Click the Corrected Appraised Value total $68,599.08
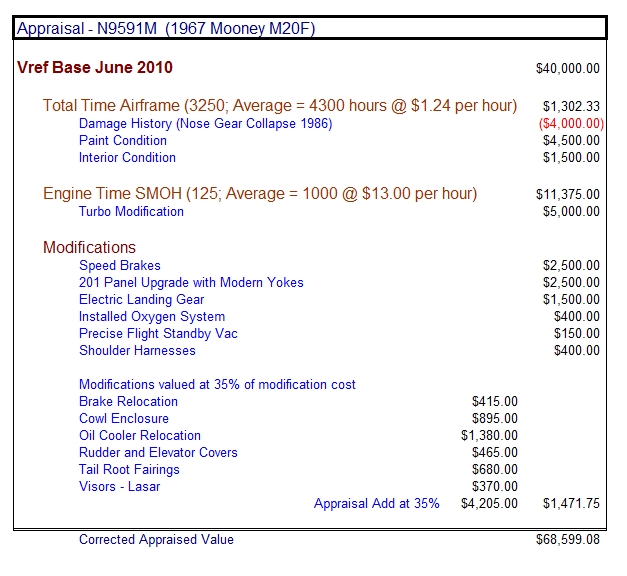This screenshot has width=627, height=576. point(567,540)
